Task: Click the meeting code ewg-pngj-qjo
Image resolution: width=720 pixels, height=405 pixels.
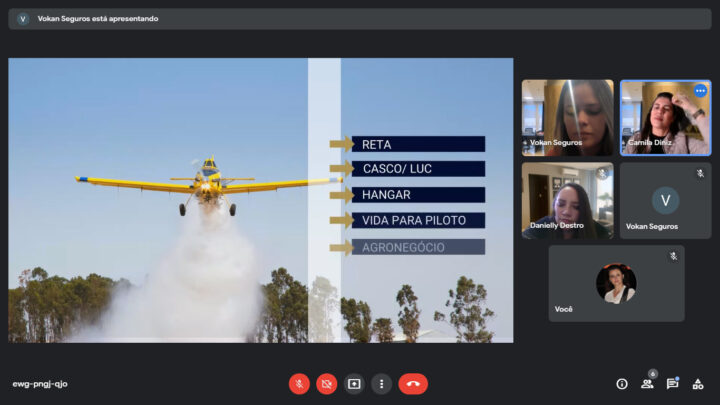Action: [40, 384]
